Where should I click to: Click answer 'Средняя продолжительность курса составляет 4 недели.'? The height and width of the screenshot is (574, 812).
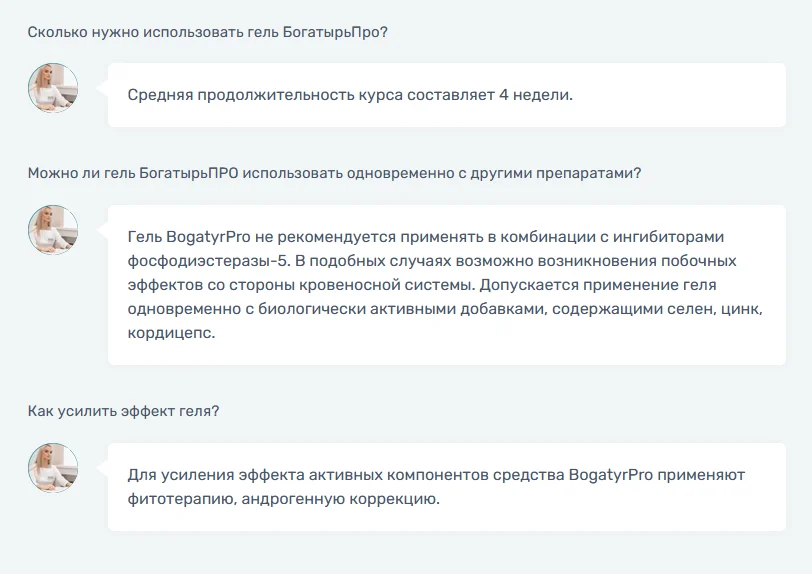coord(350,95)
